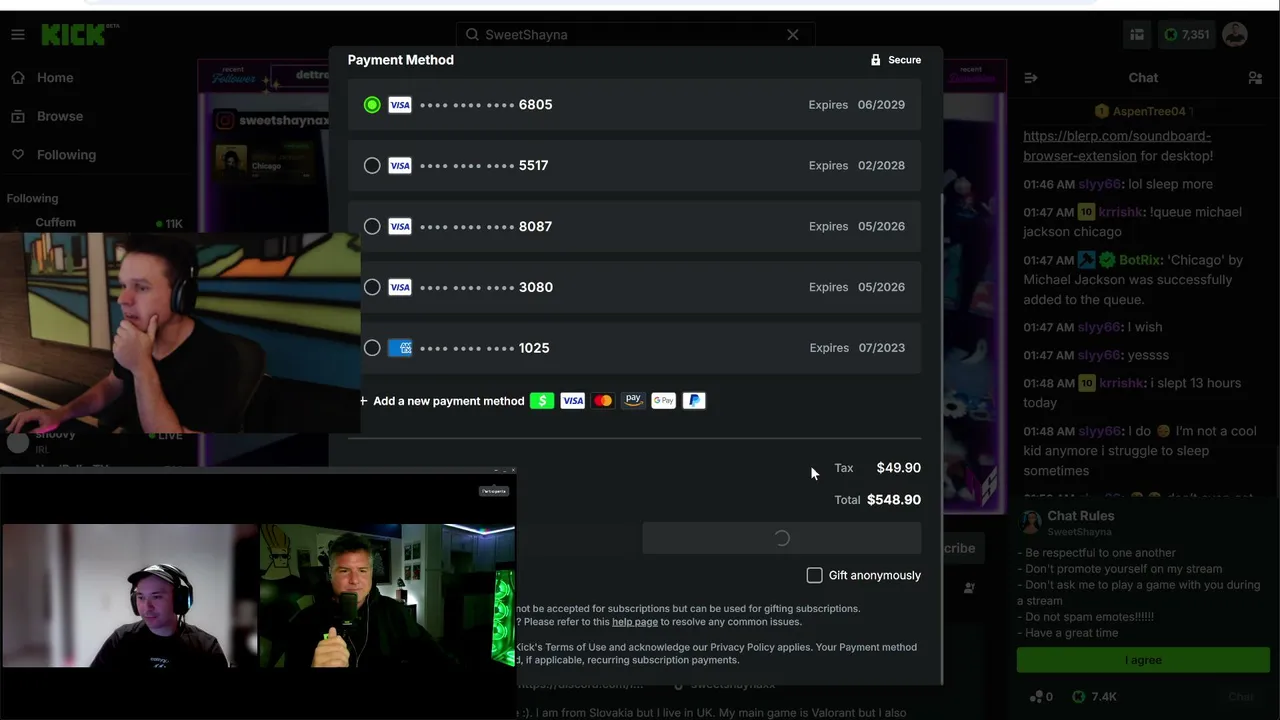Click the Payment Method heading
Viewport: 1280px width, 720px height.
[x=401, y=60]
